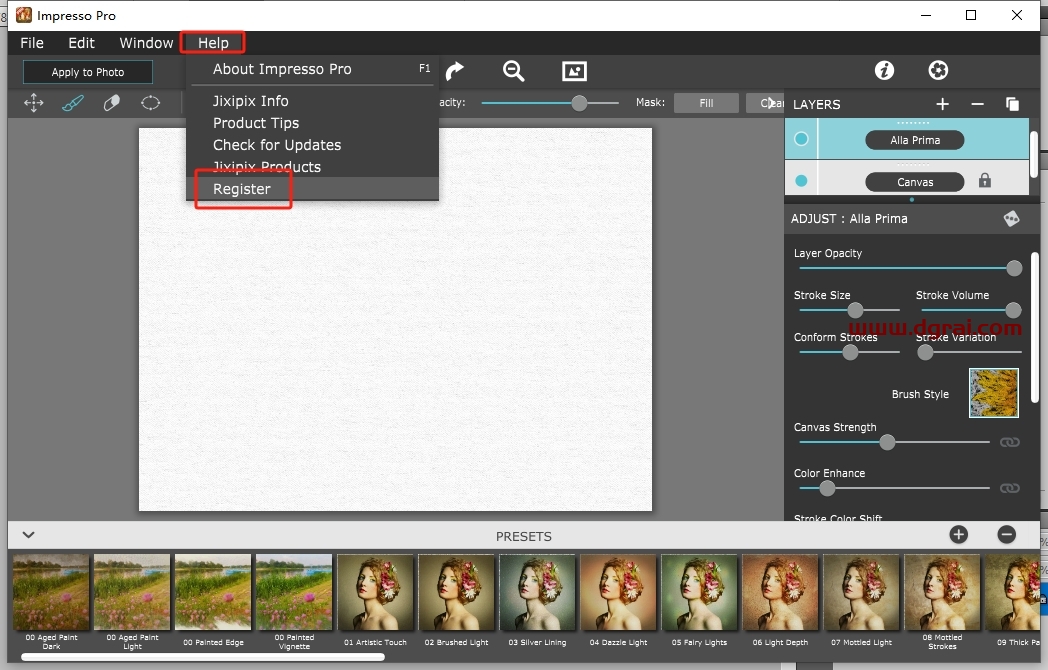Collapse the Presets panel chevron
The image size is (1048, 670).
pyautogui.click(x=29, y=535)
